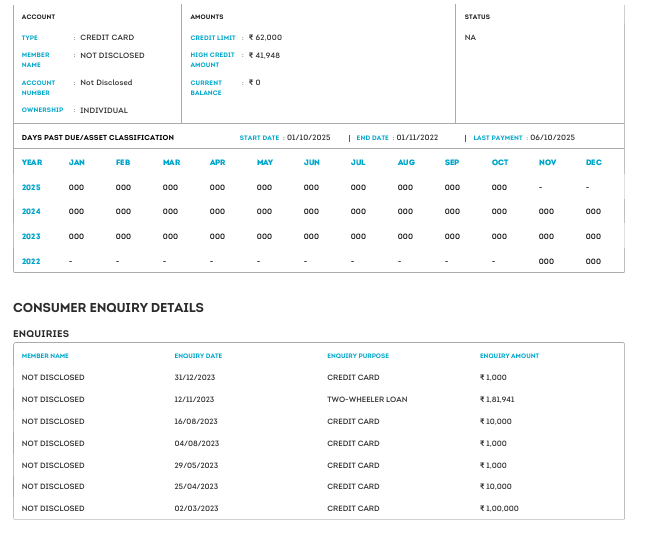Click the Enquiry Amount column header

pos(509,355)
